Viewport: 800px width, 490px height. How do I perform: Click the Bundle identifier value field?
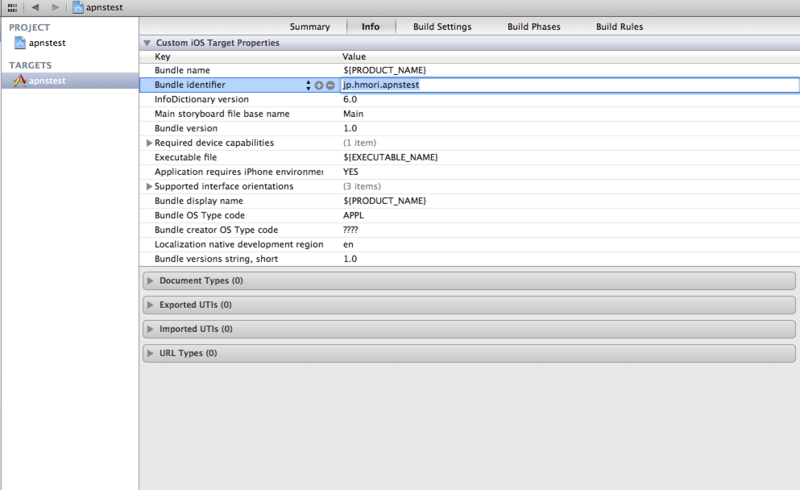(x=569, y=85)
